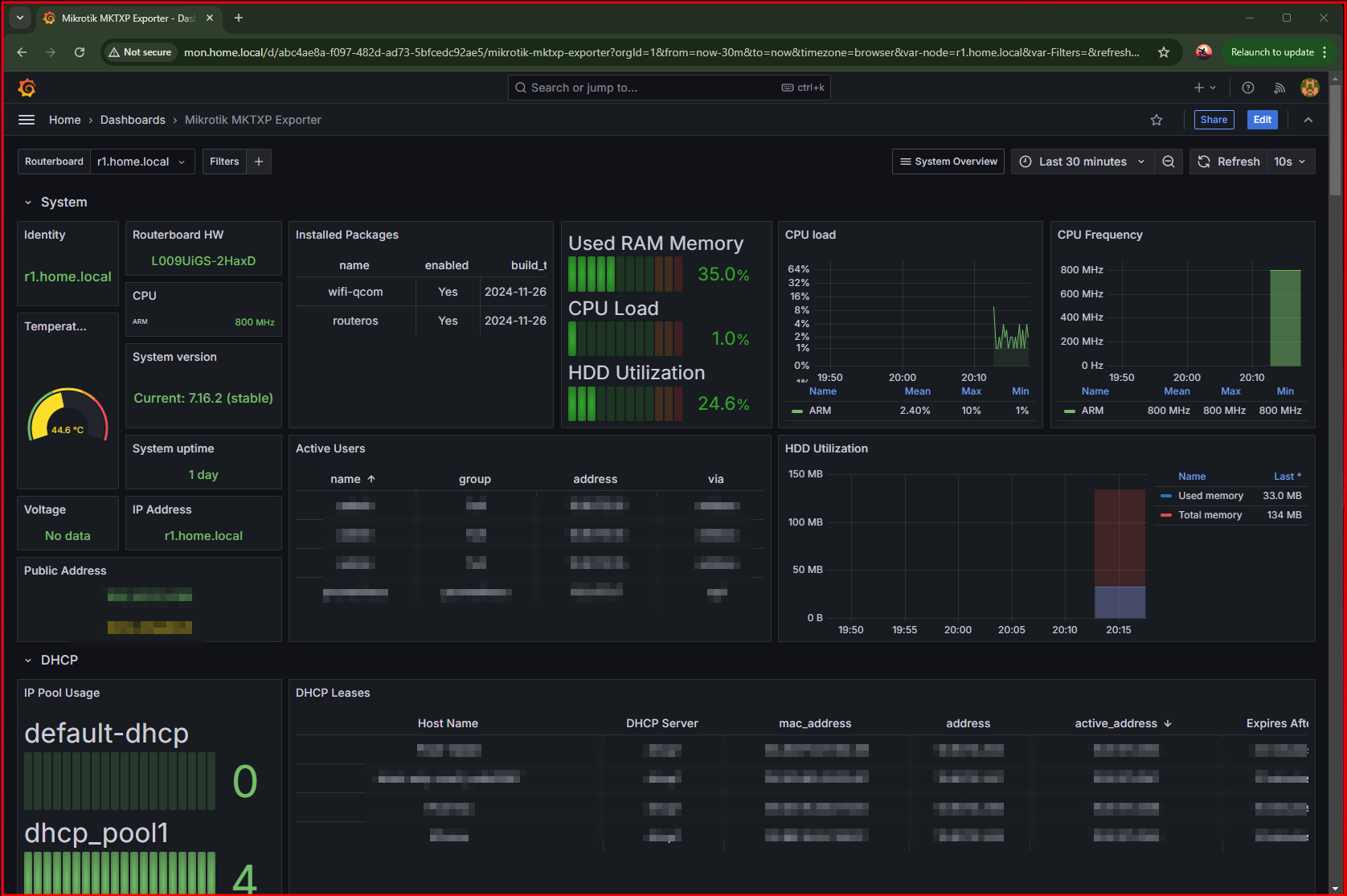Open the Installed Packages panel title
Screen dimensions: 1347x896
point(346,235)
